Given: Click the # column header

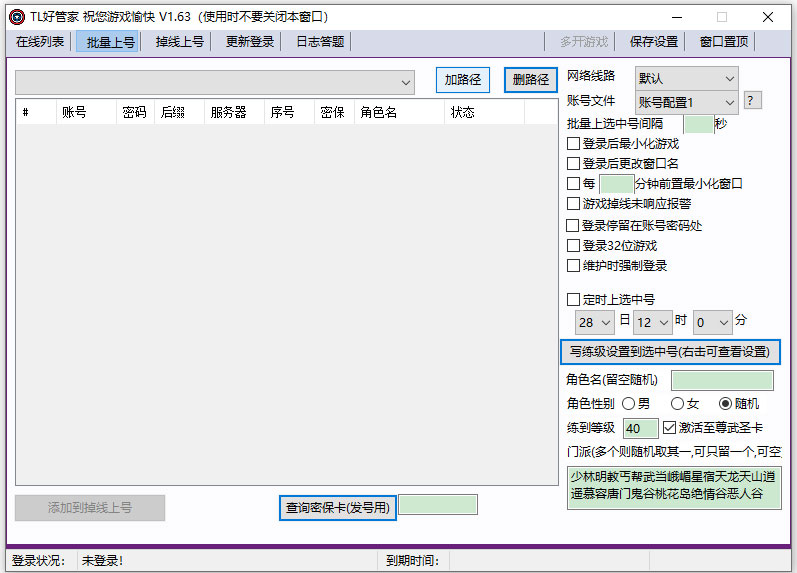Looking at the screenshot, I should click(x=36, y=112).
